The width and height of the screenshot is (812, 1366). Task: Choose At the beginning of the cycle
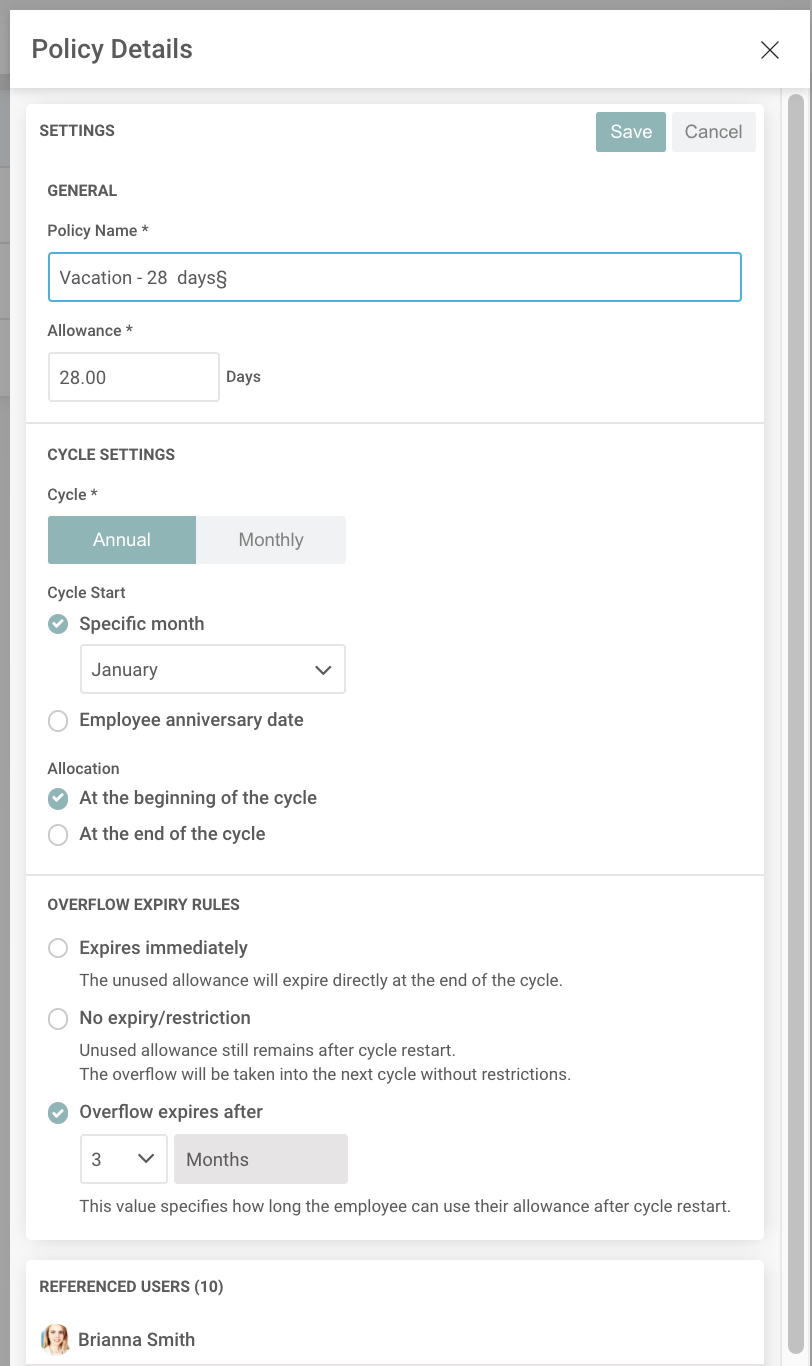pos(59,798)
